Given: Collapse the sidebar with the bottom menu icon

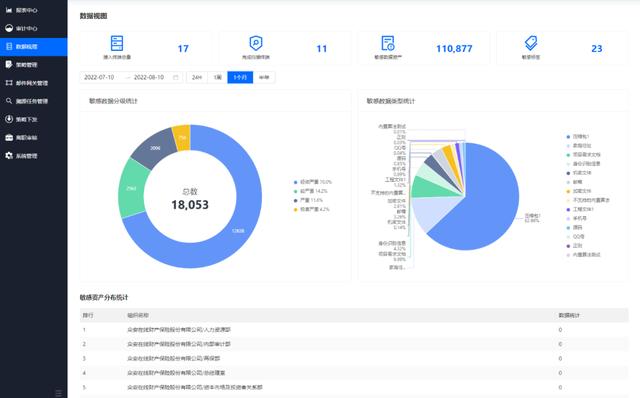Looking at the screenshot, I should 58,393.
